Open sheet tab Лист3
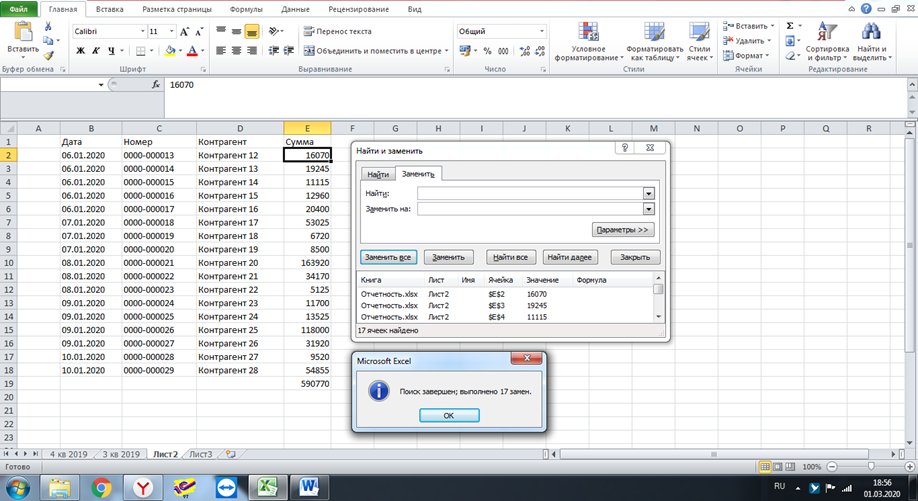 (201, 454)
